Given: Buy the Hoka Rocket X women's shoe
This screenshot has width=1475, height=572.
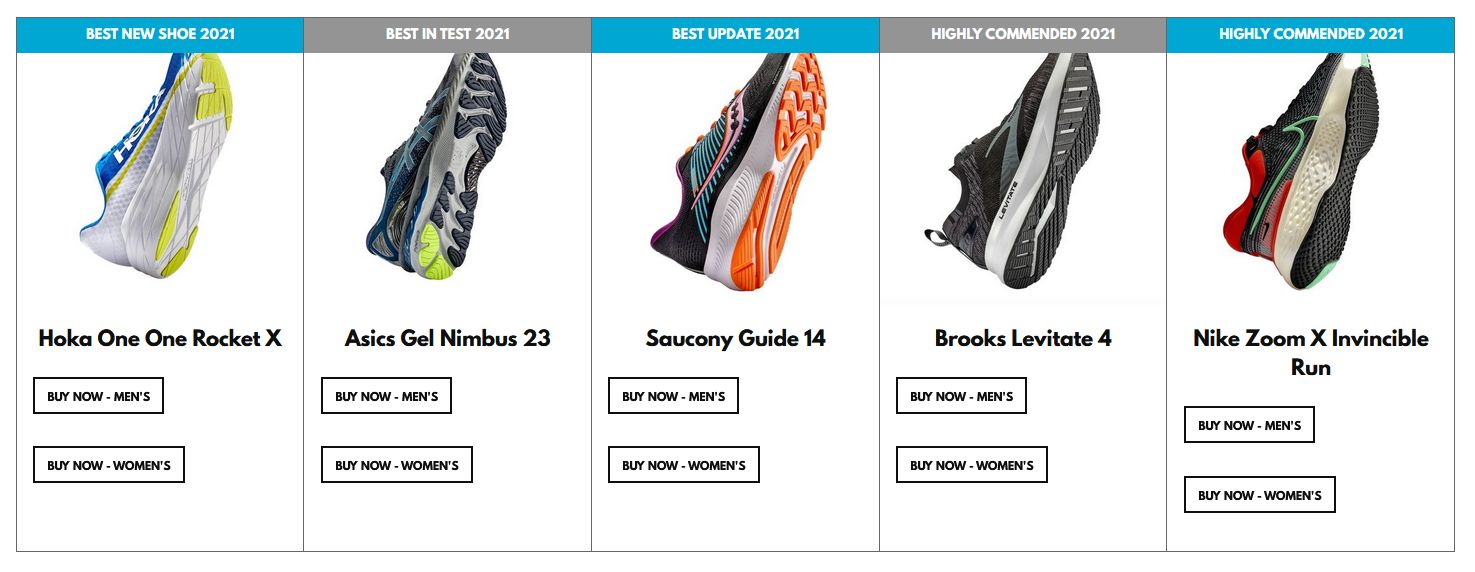Looking at the screenshot, I should pyautogui.click(x=109, y=465).
